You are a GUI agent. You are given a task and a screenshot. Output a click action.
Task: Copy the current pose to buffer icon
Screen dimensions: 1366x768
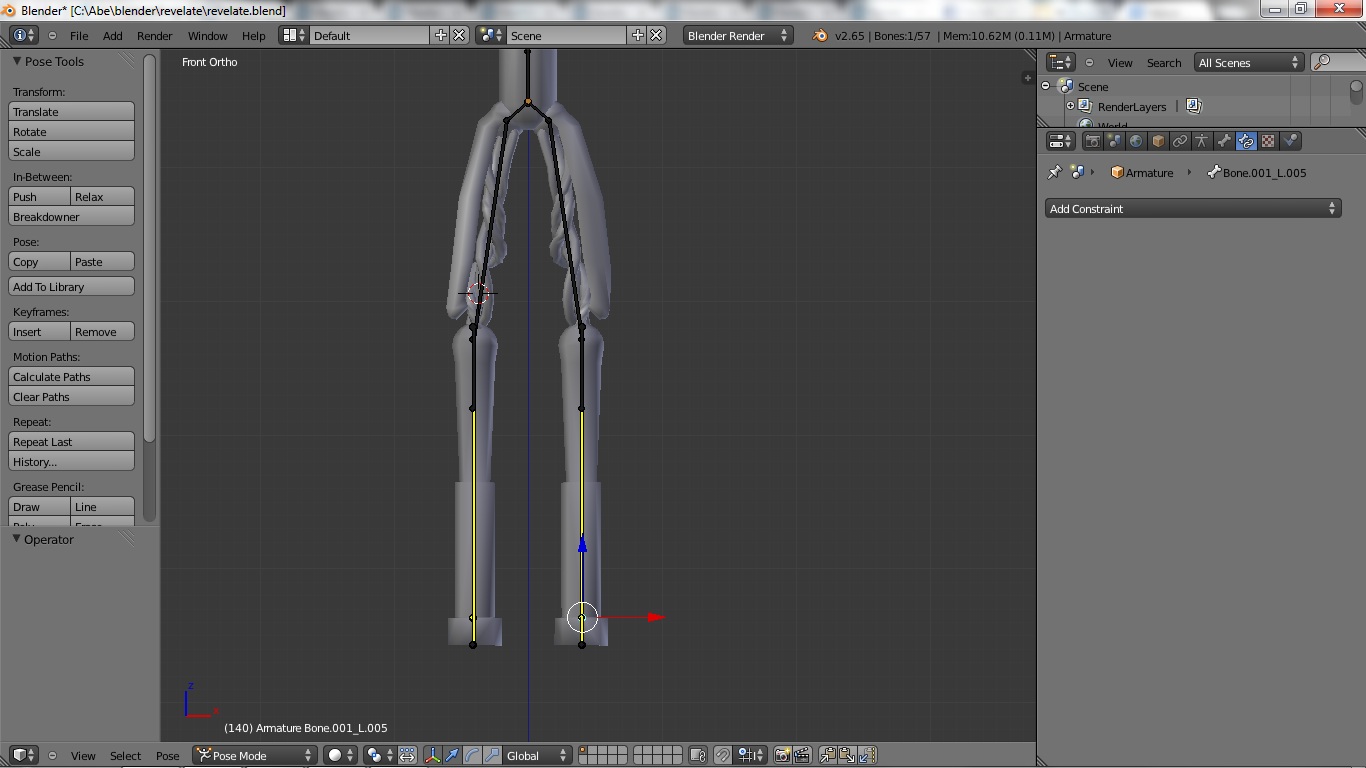point(828,755)
